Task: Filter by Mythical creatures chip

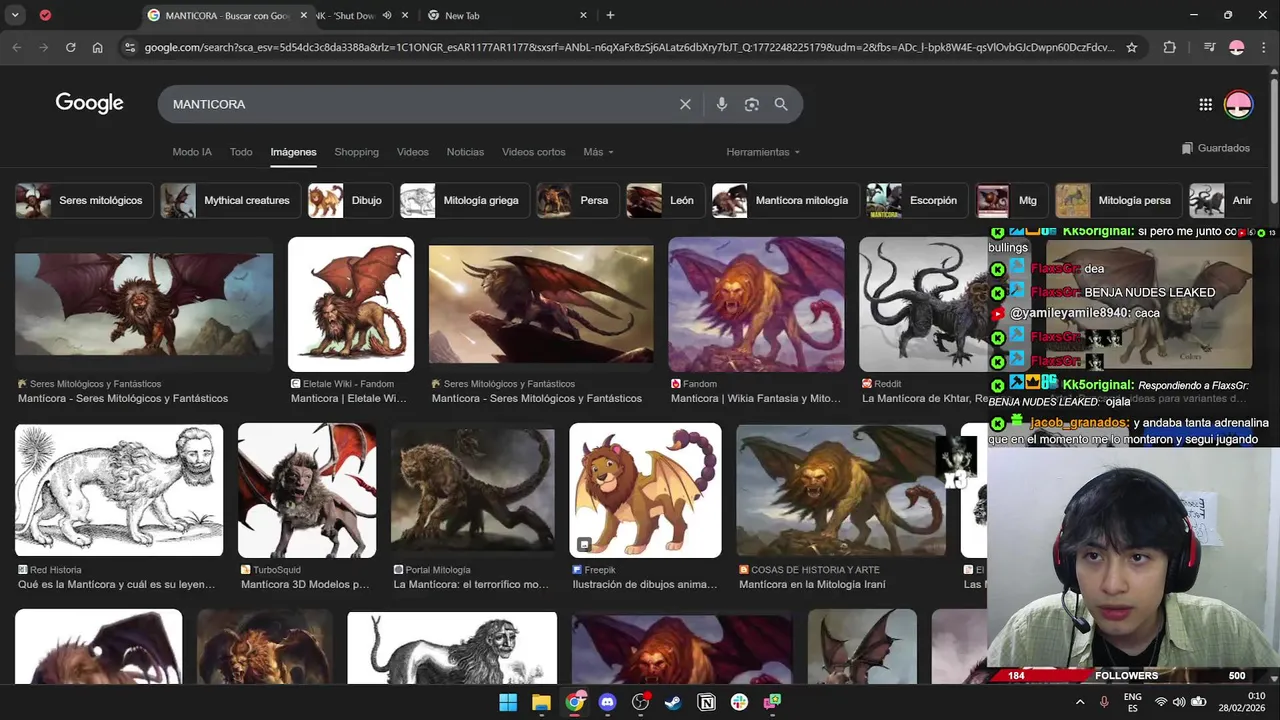Action: [229, 200]
